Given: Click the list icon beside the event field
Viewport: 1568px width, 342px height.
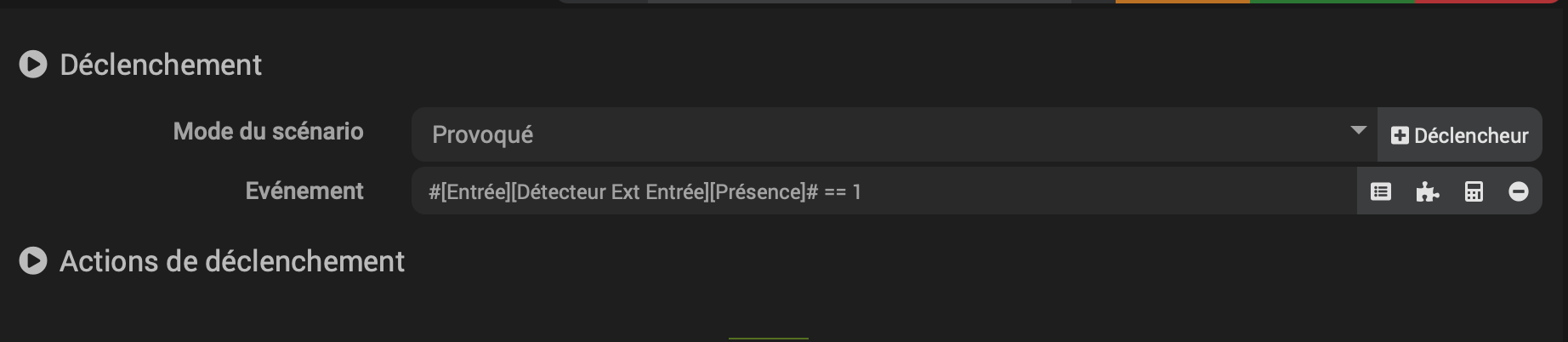Looking at the screenshot, I should click(1381, 192).
